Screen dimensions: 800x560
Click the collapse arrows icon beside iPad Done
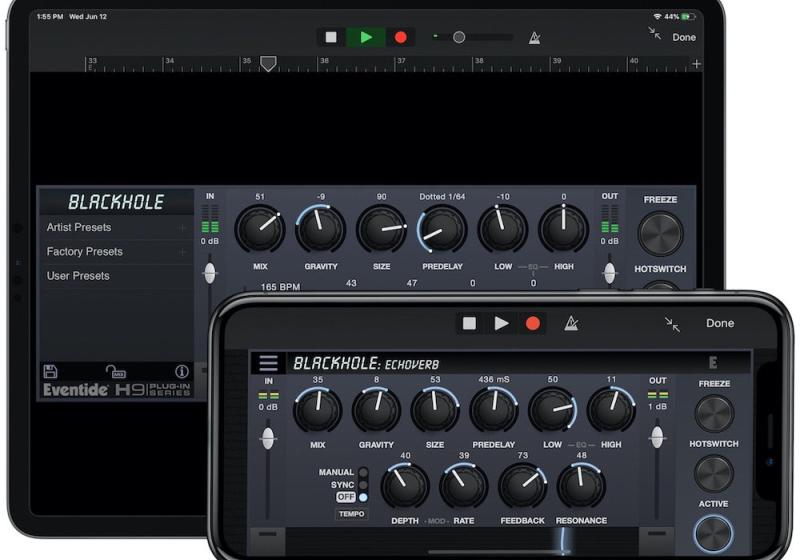coord(654,34)
